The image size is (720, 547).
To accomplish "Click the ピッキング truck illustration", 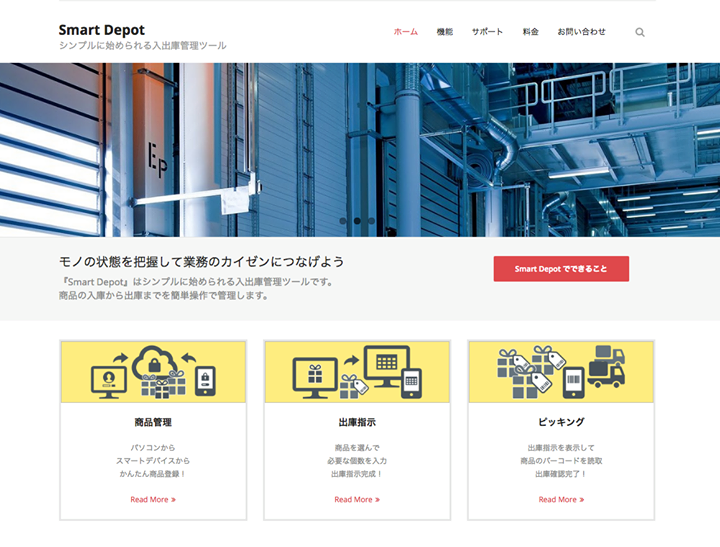I will 561,372.
